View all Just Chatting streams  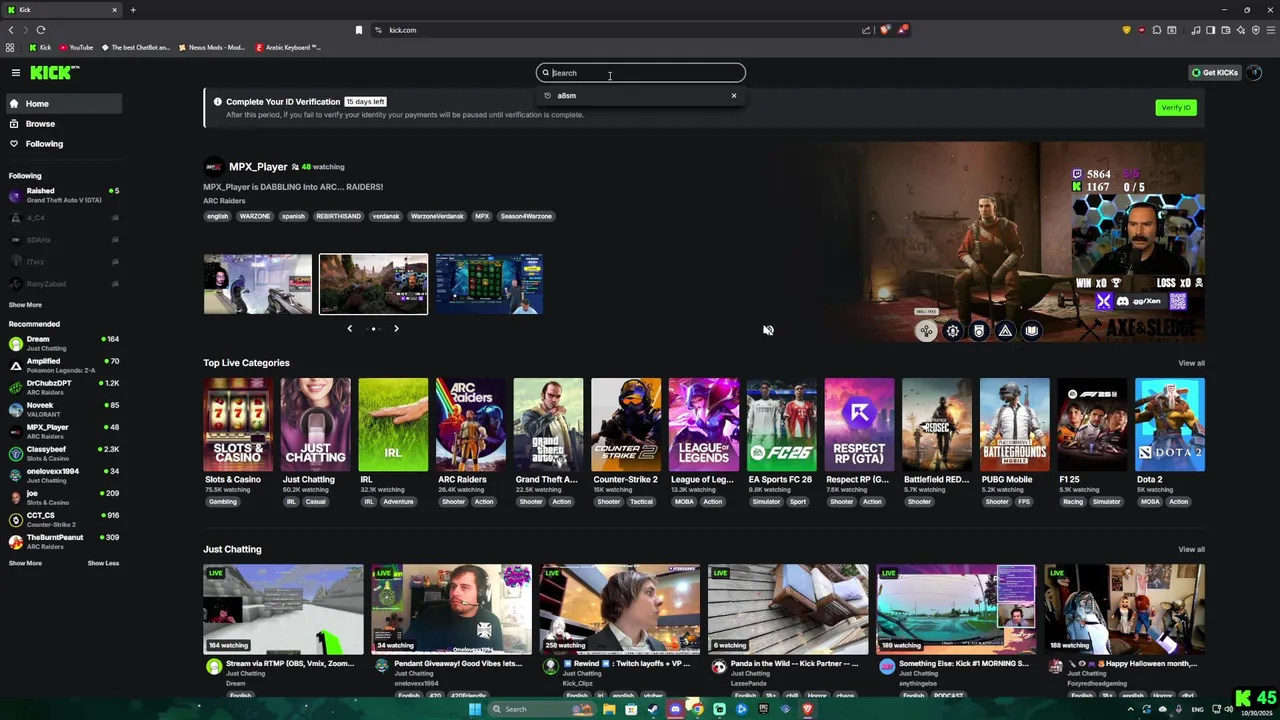pos(1191,549)
